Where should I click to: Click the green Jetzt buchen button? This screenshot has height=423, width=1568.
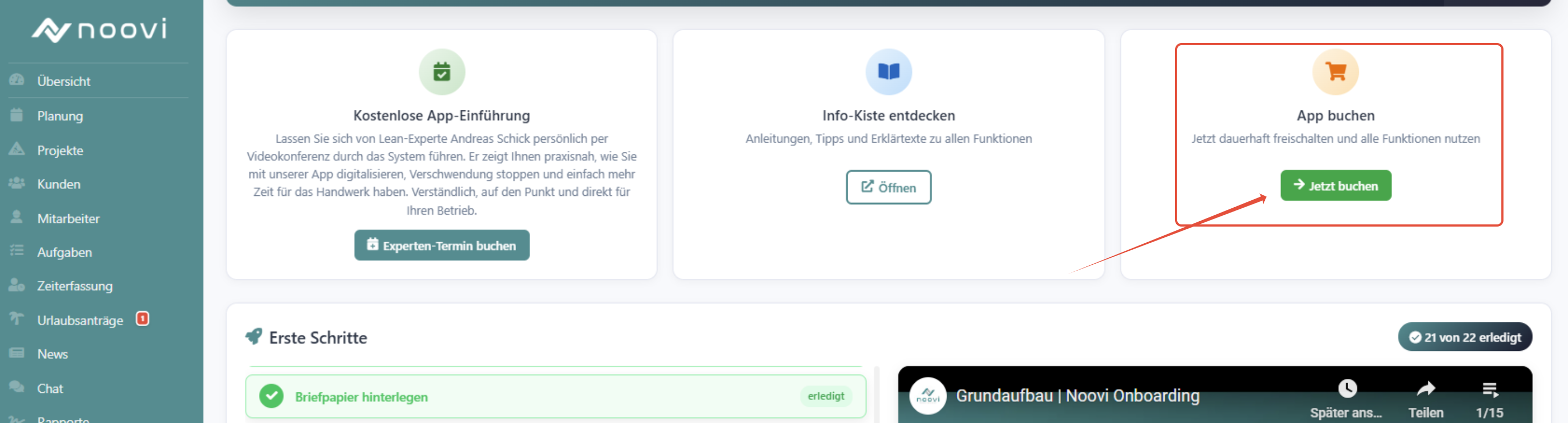click(x=1335, y=185)
